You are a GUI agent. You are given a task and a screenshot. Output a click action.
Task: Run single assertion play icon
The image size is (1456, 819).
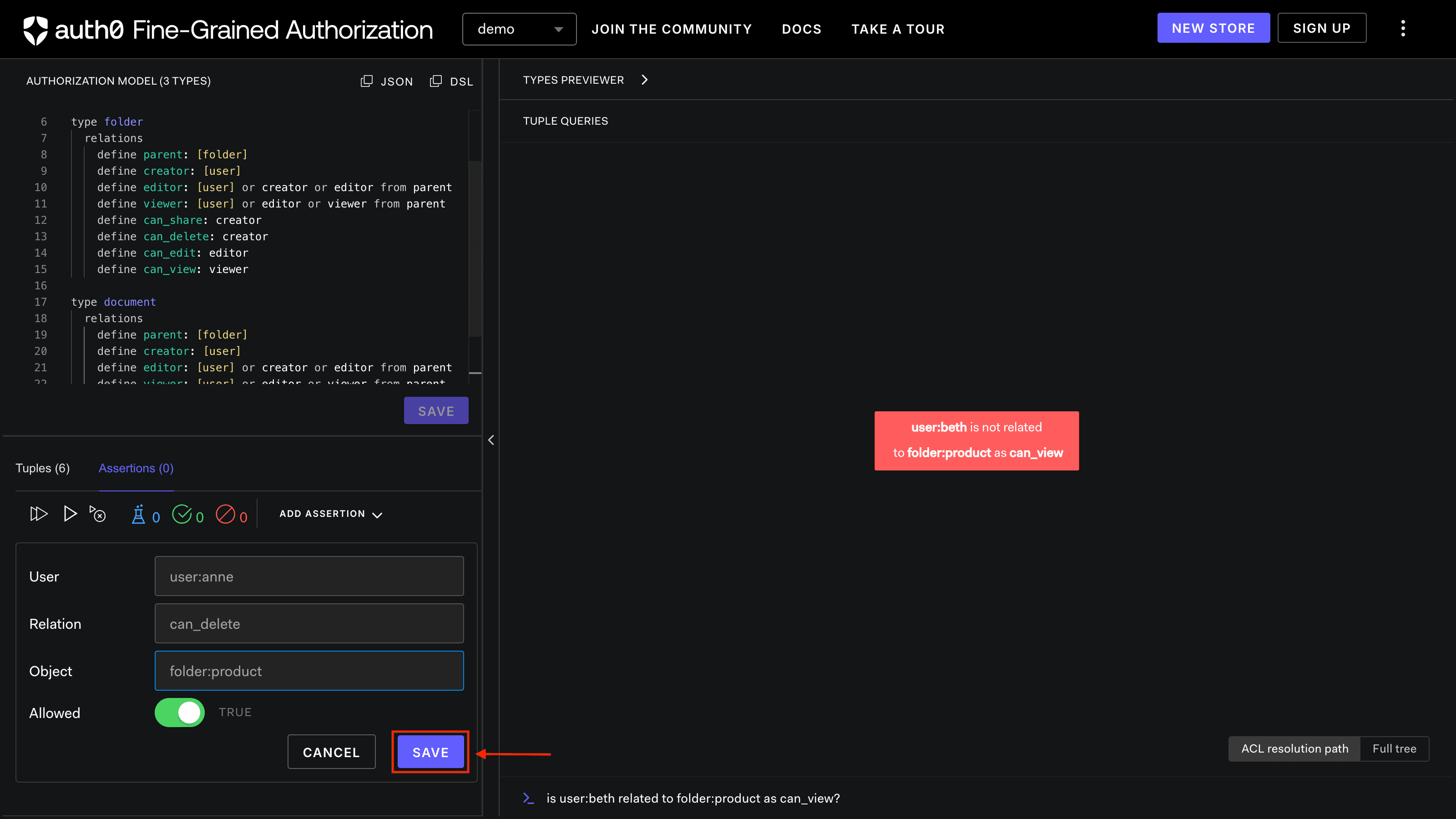[x=70, y=514]
